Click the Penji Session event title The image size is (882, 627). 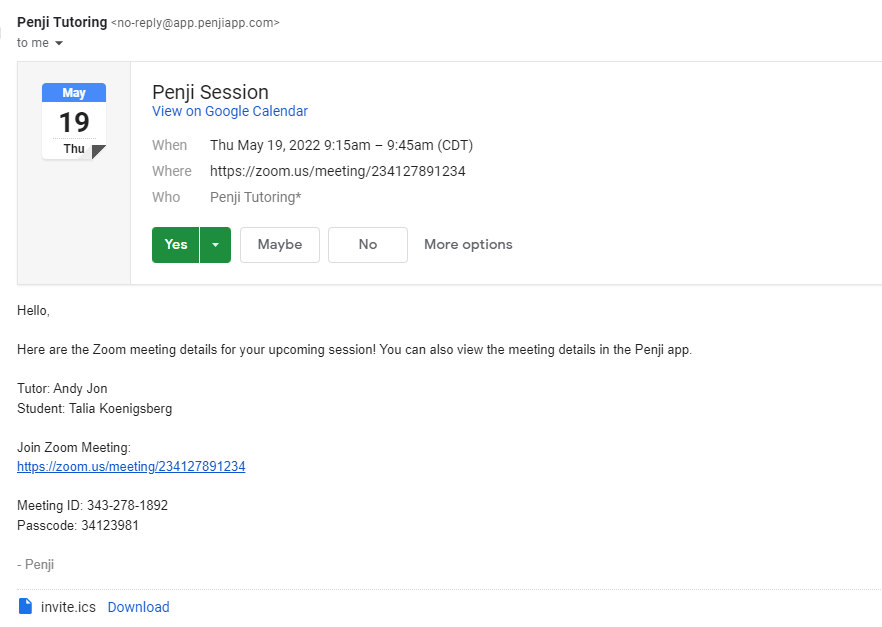click(210, 92)
